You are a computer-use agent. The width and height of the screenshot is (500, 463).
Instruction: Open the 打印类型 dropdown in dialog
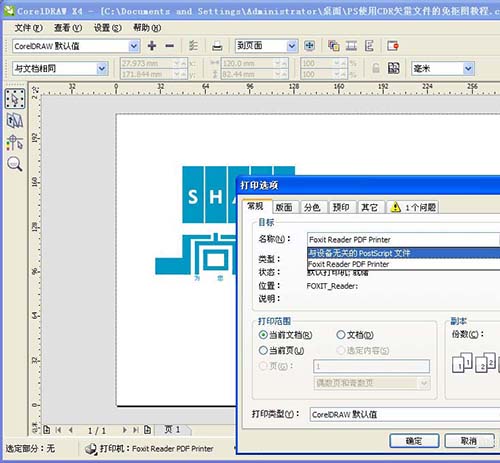point(405,415)
